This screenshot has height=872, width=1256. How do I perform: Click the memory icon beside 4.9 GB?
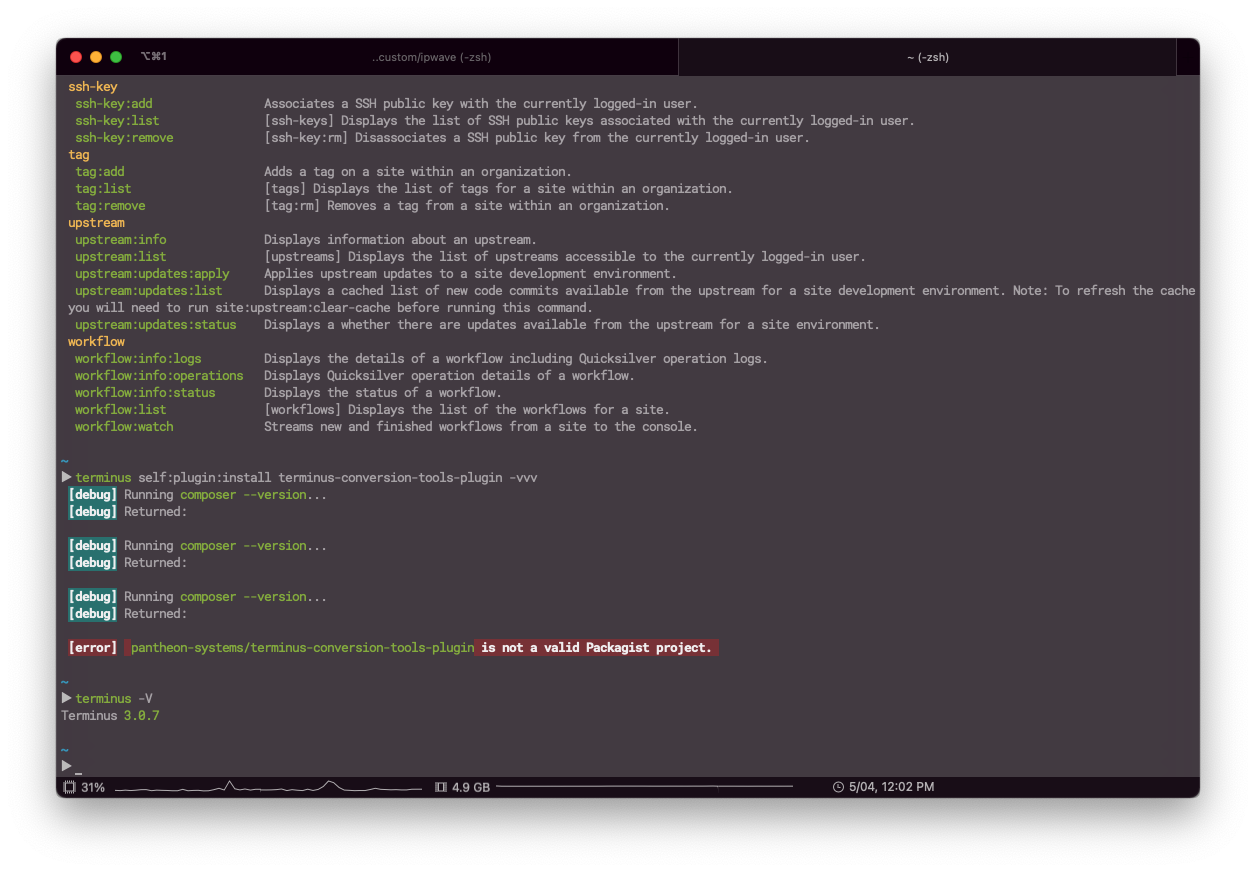[x=441, y=787]
